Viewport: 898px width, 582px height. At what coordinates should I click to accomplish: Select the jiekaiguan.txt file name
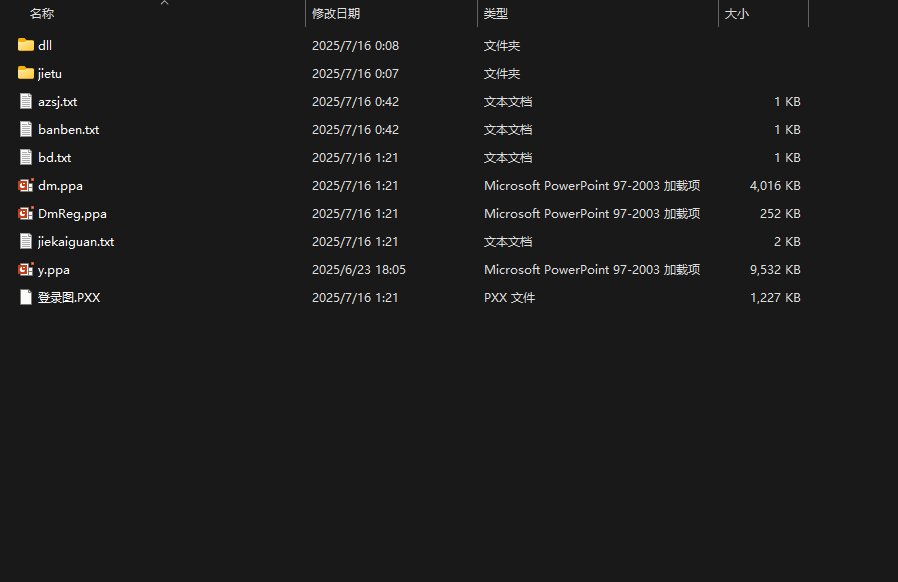click(x=76, y=242)
